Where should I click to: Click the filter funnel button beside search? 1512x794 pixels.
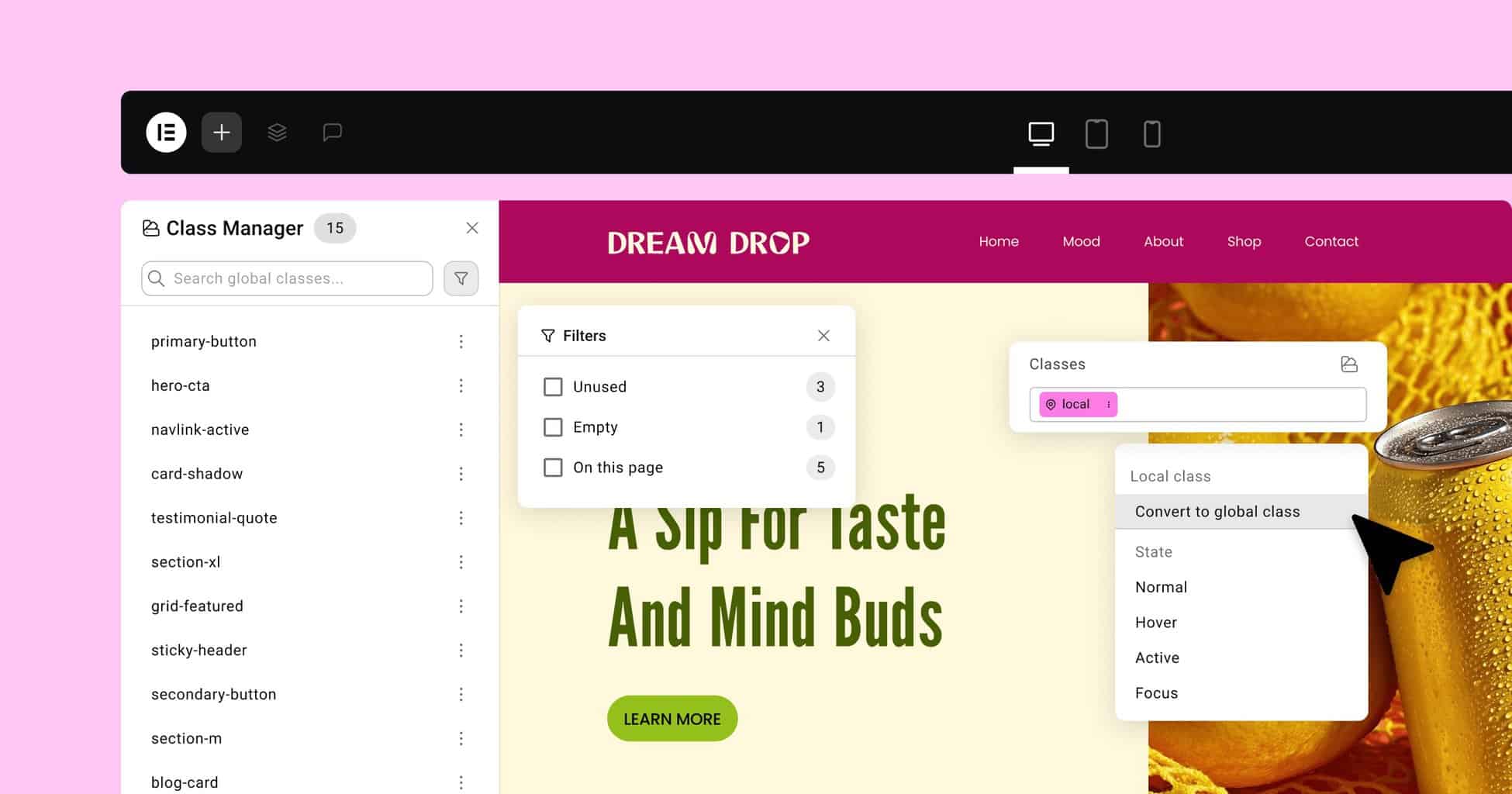(461, 278)
